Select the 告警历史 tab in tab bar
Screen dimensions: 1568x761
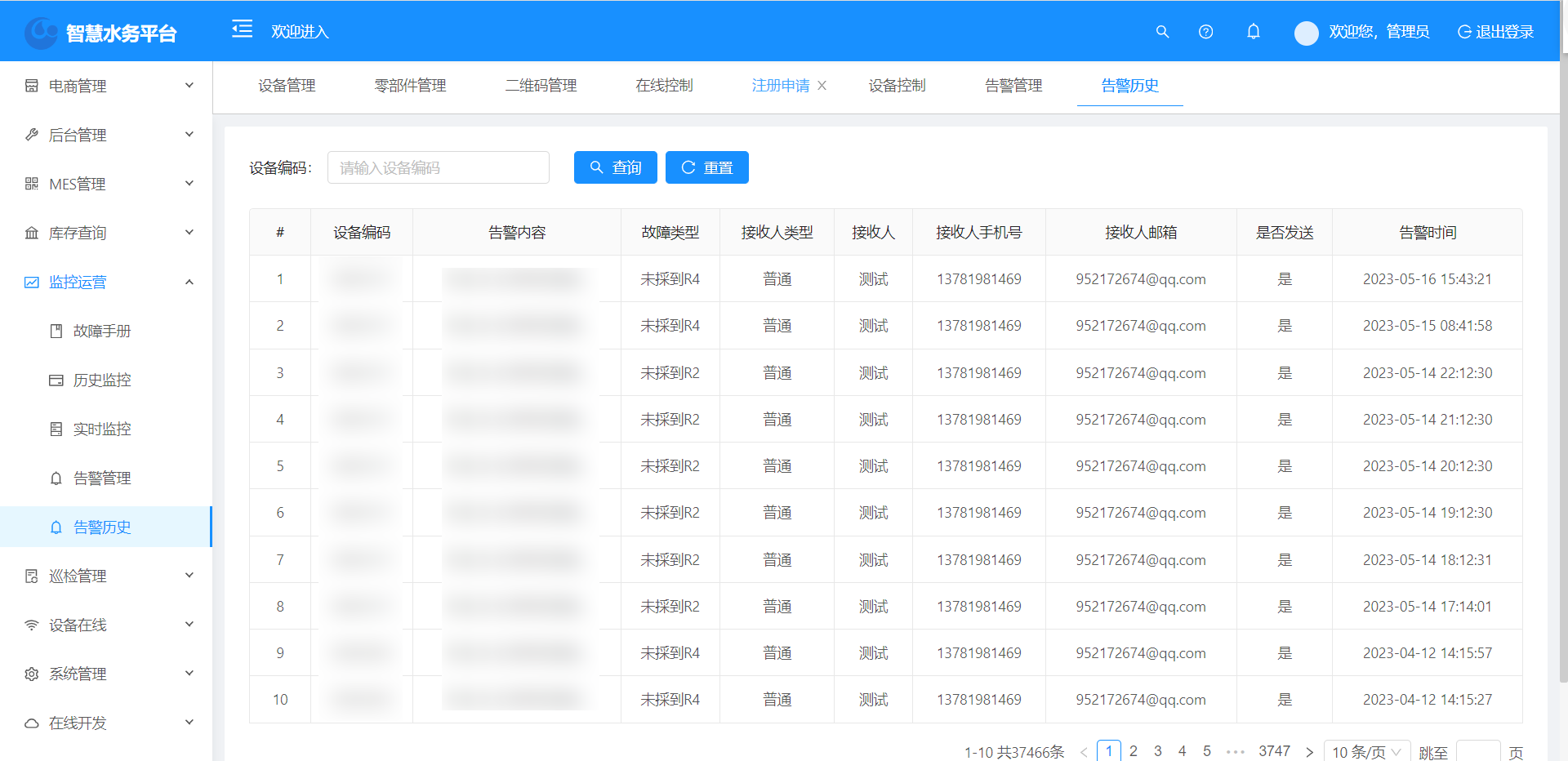pyautogui.click(x=1129, y=86)
